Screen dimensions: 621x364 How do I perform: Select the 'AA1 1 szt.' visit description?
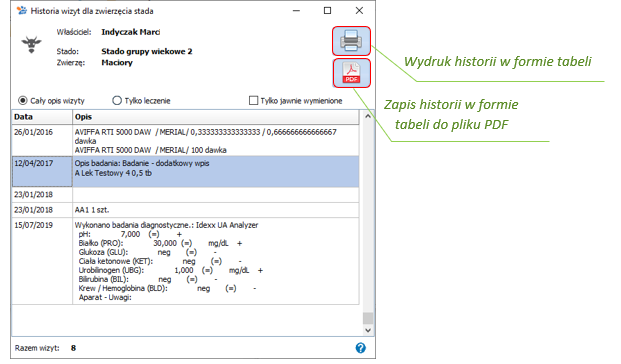click(92, 210)
